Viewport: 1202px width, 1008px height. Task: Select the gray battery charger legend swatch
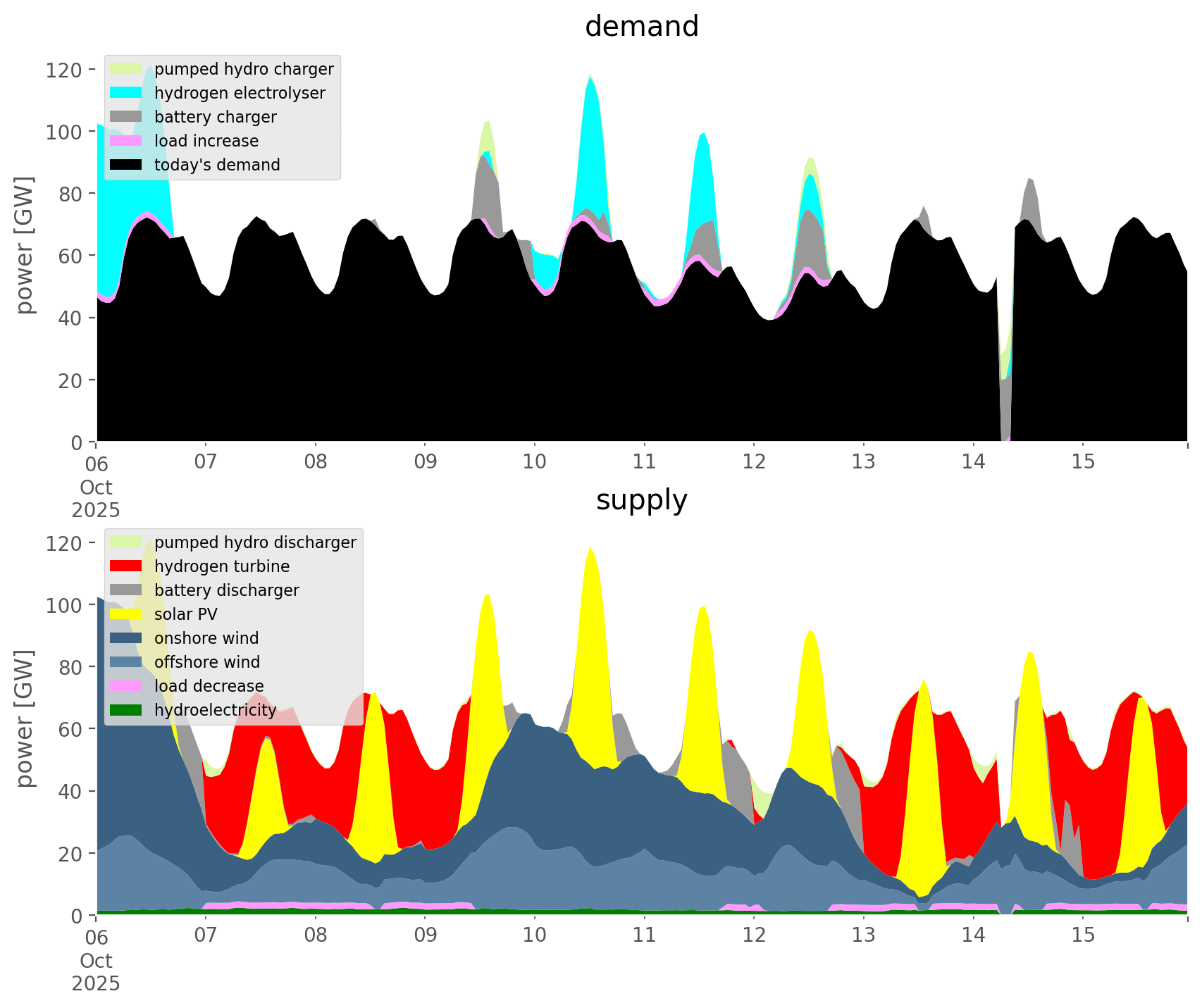point(126,117)
